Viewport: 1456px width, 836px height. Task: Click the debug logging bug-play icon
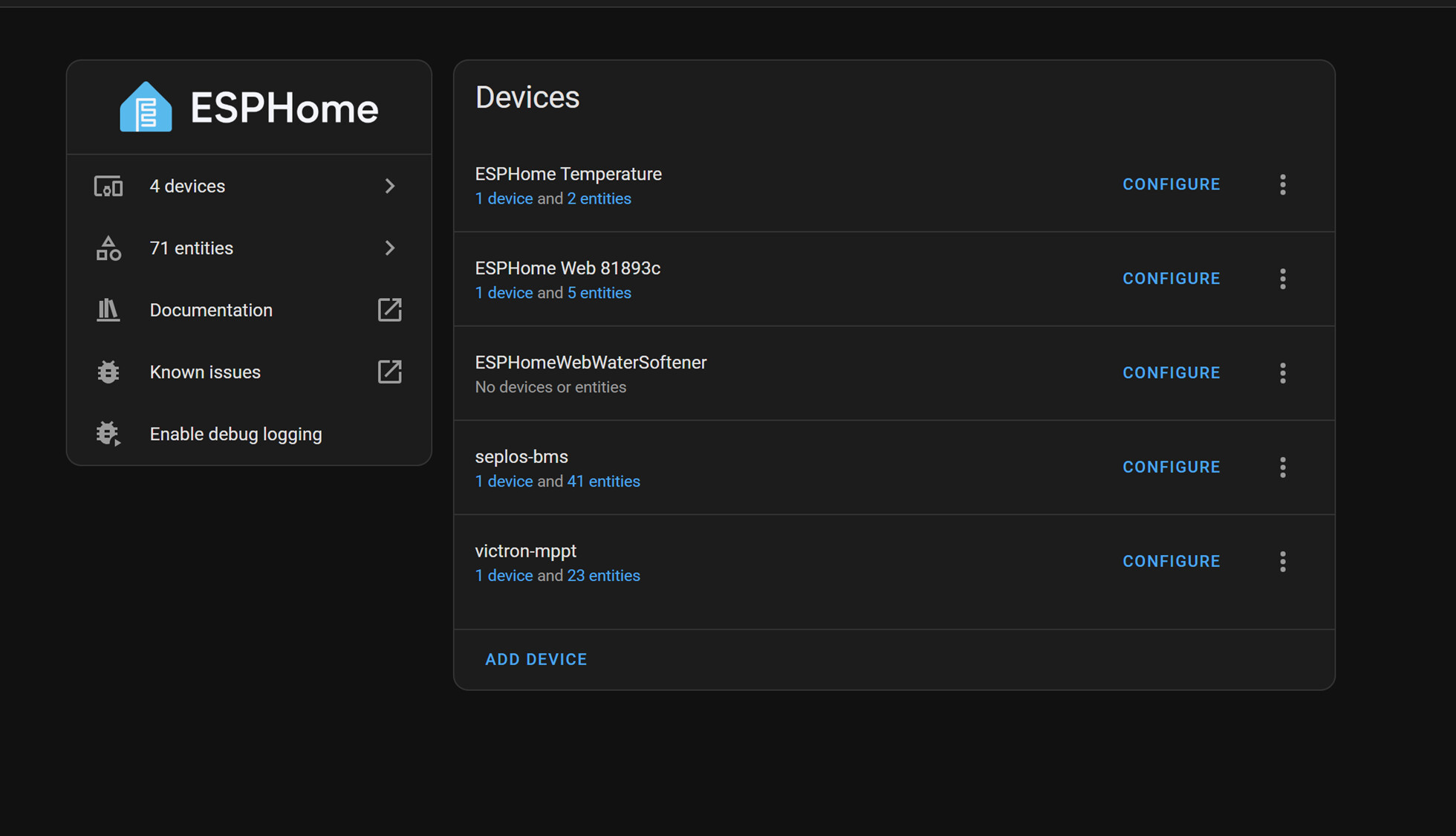tap(108, 434)
